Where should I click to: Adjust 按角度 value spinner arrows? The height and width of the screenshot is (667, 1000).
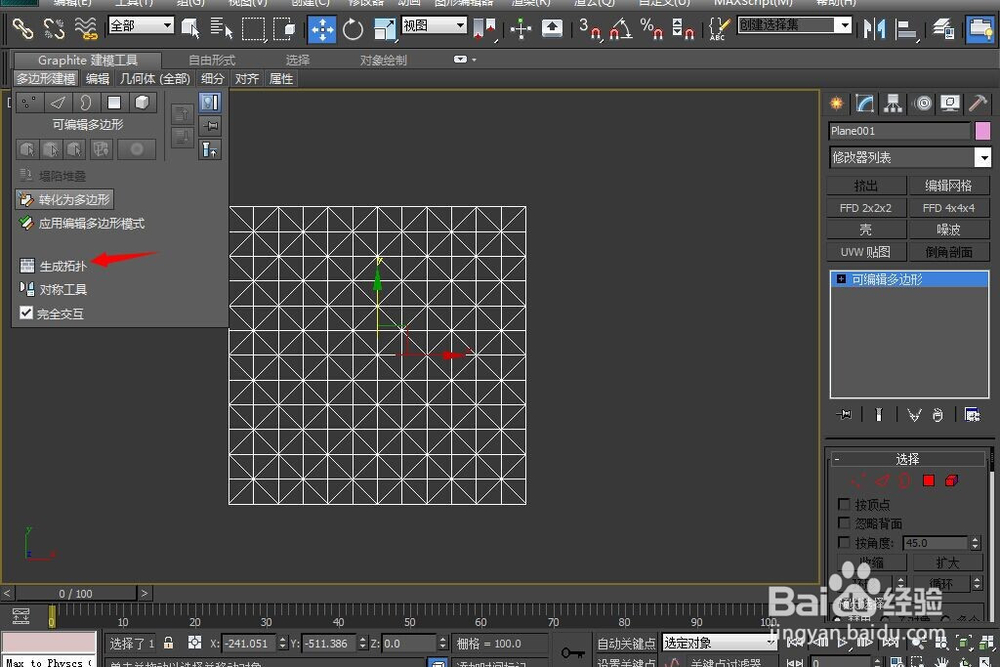pyautogui.click(x=974, y=543)
